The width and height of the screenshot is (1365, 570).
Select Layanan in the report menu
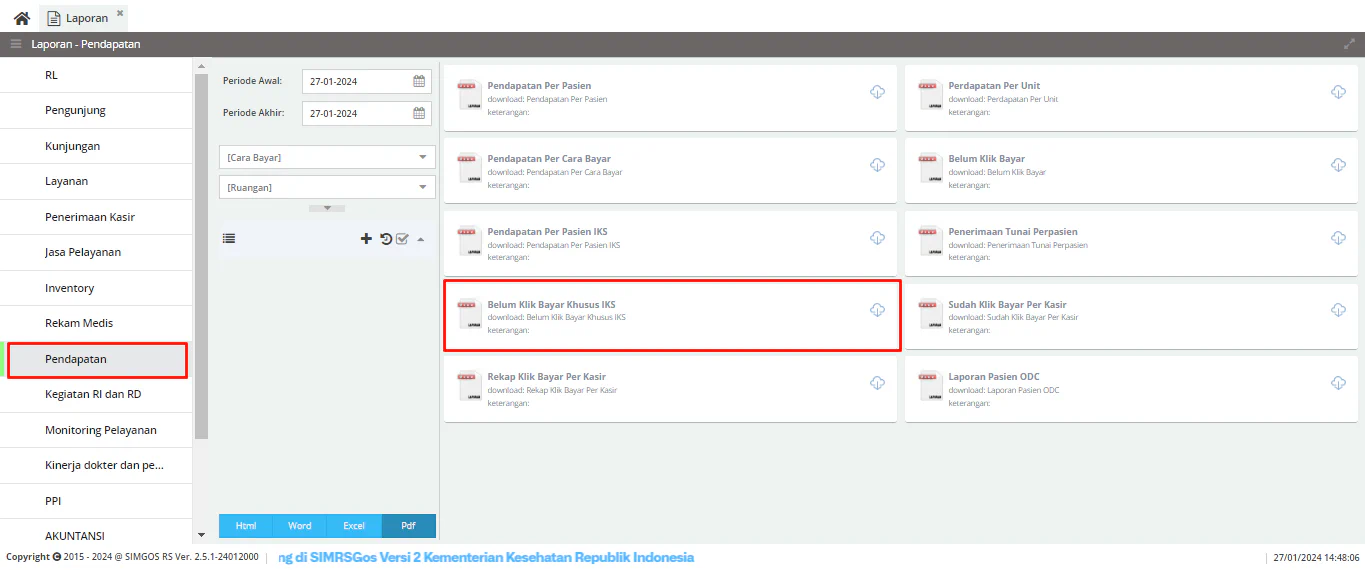click(x=96, y=181)
